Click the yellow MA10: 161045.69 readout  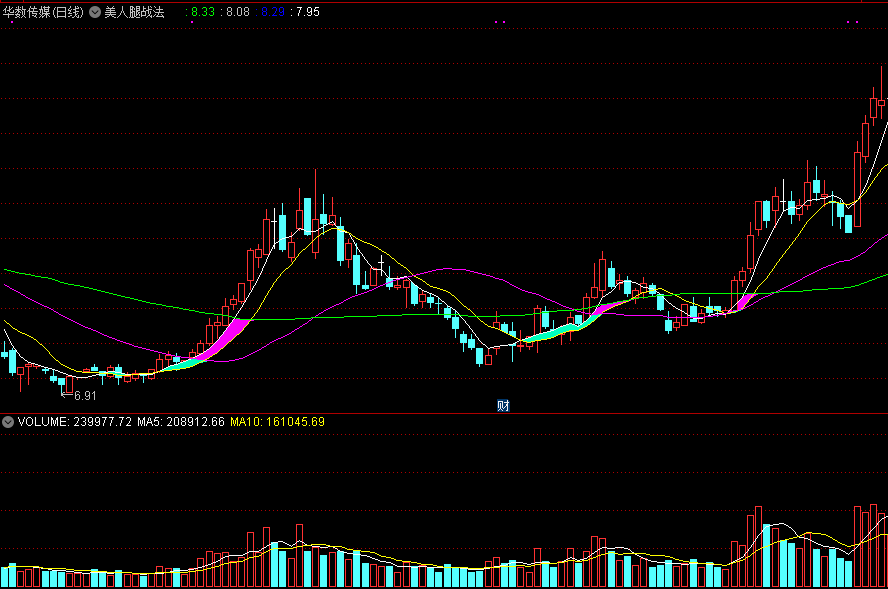point(277,422)
